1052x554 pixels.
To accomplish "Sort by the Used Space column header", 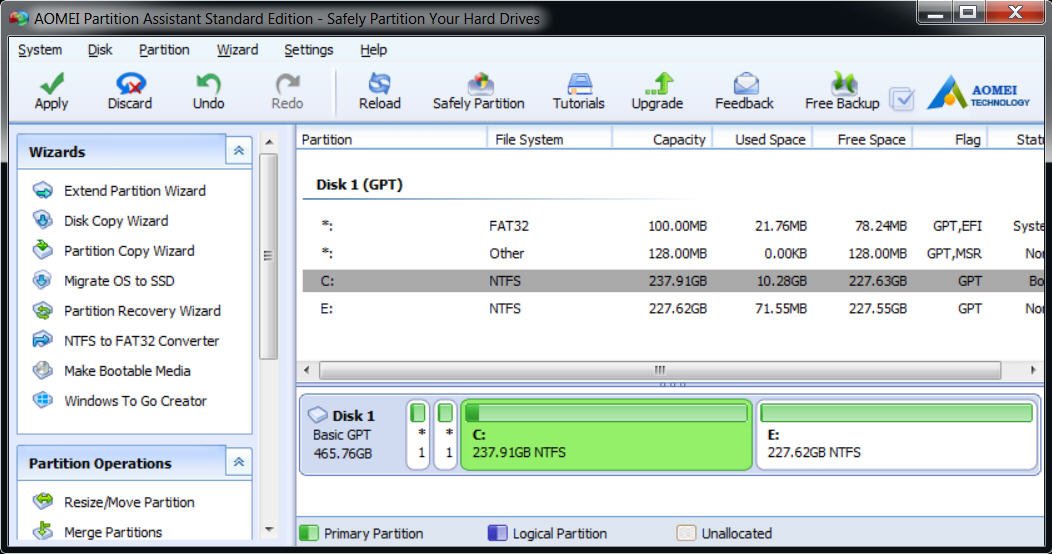I will point(763,139).
